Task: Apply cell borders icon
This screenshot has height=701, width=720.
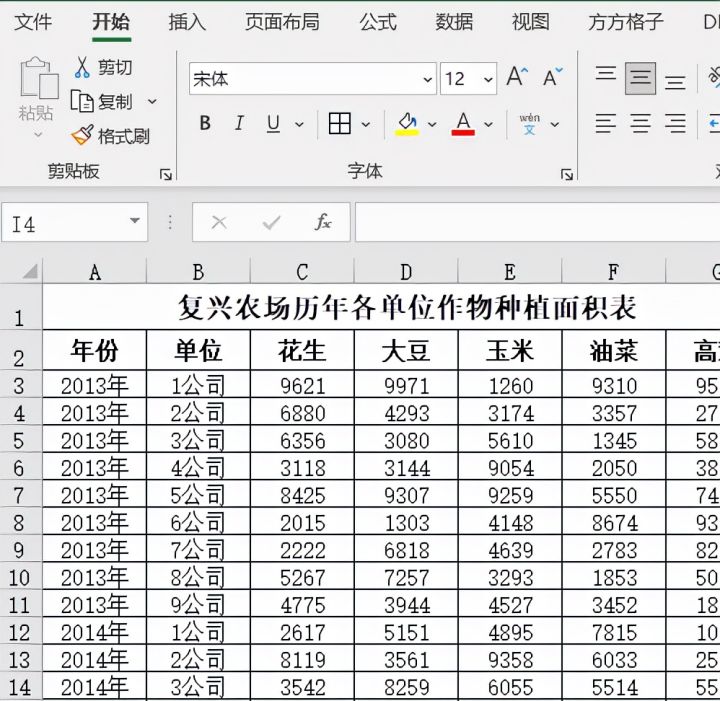Action: 340,123
